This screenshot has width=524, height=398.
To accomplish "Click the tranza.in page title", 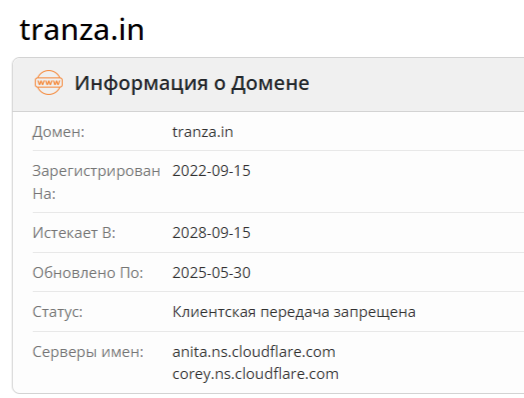I will pos(82,30).
